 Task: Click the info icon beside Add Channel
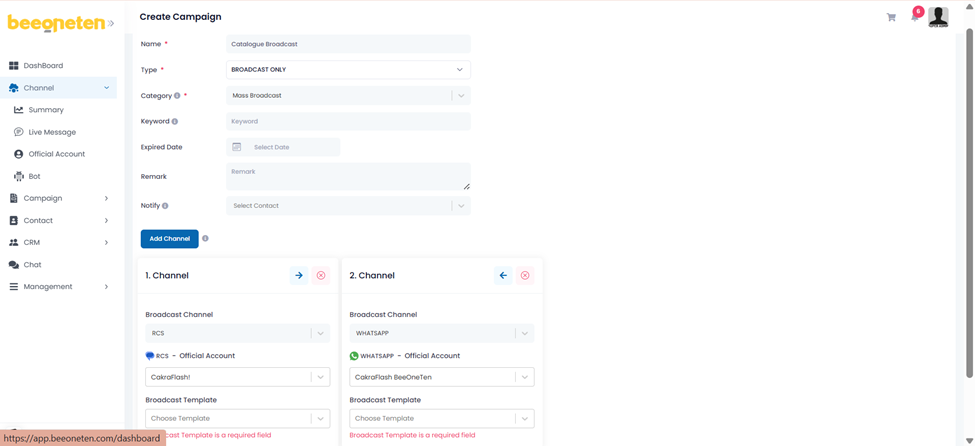[205, 239]
